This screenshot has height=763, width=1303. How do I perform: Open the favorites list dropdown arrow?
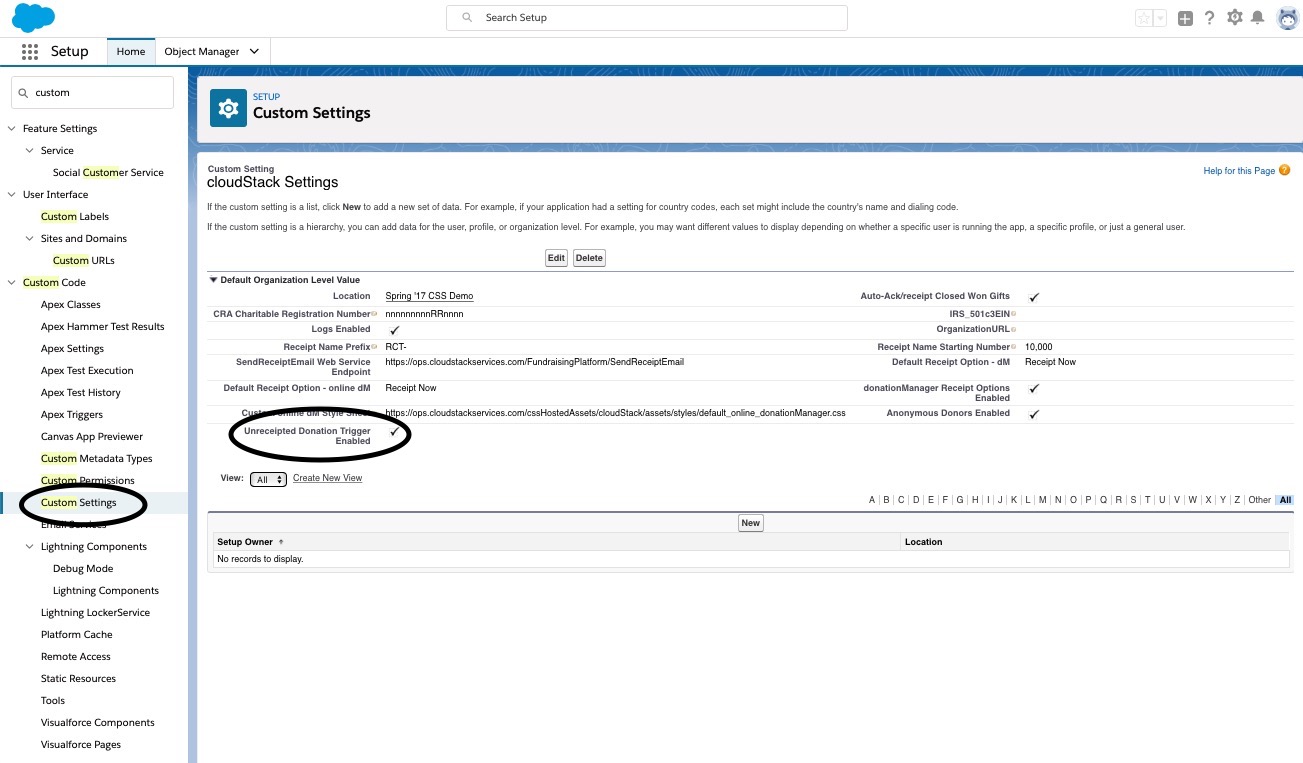pyautogui.click(x=1160, y=18)
